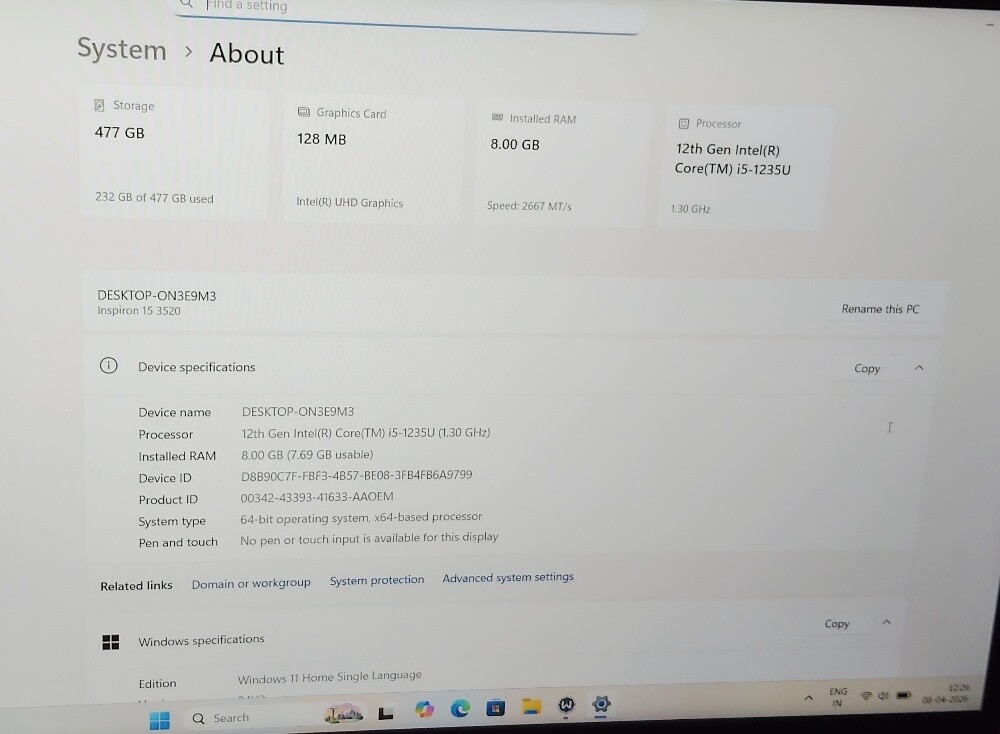Image resolution: width=1000 pixels, height=734 pixels.
Task: Open the Storage 477 GB card
Action: [x=176, y=152]
